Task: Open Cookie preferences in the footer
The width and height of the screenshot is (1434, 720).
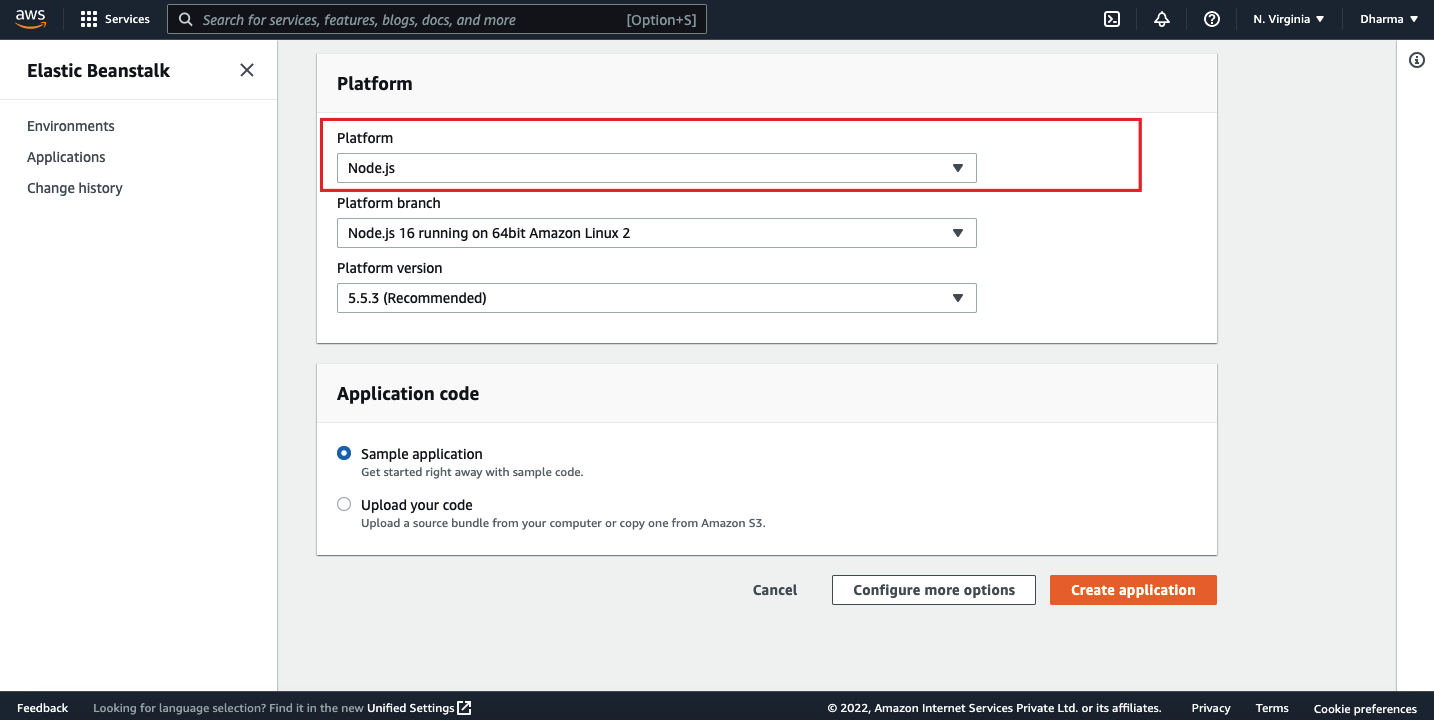Action: (x=1365, y=708)
